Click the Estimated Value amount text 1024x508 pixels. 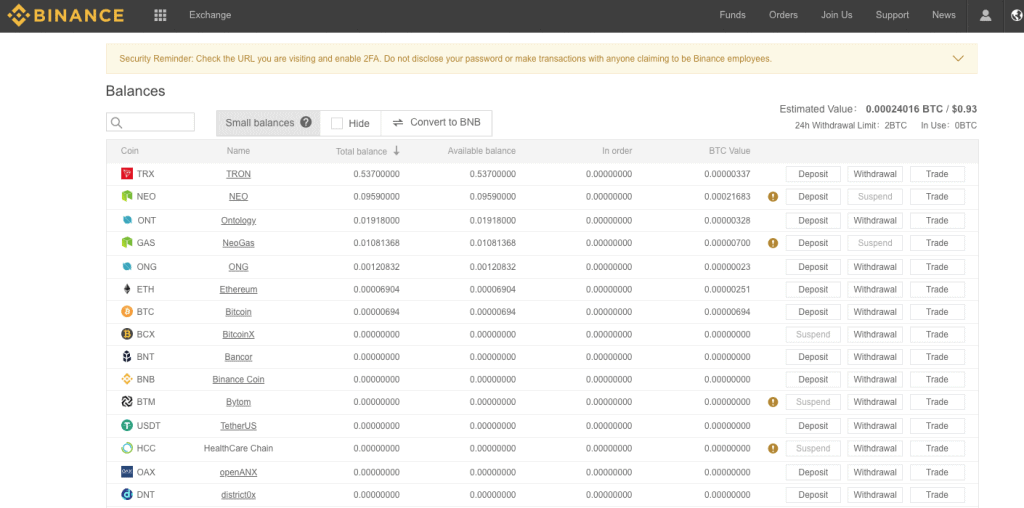point(921,109)
